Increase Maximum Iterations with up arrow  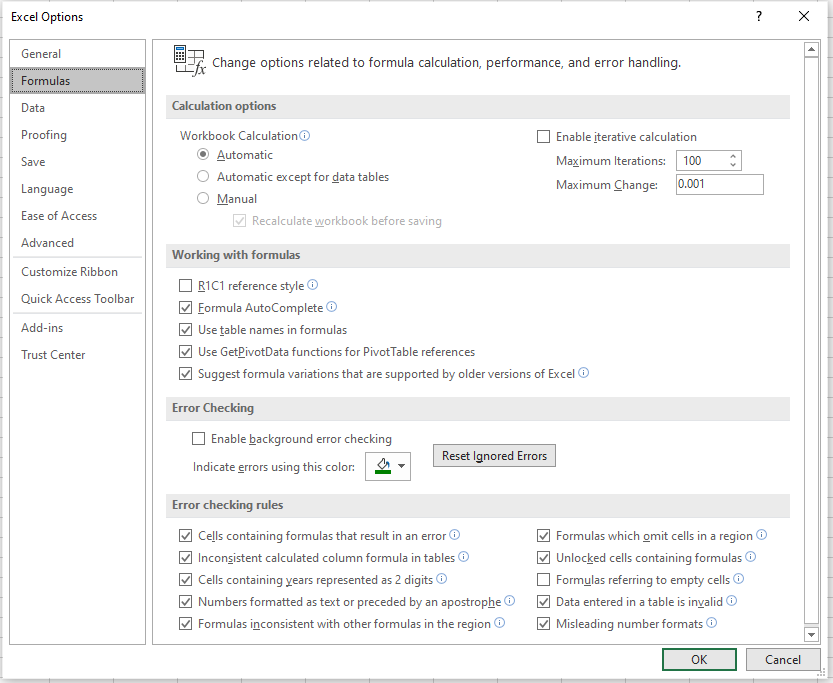[733, 156]
